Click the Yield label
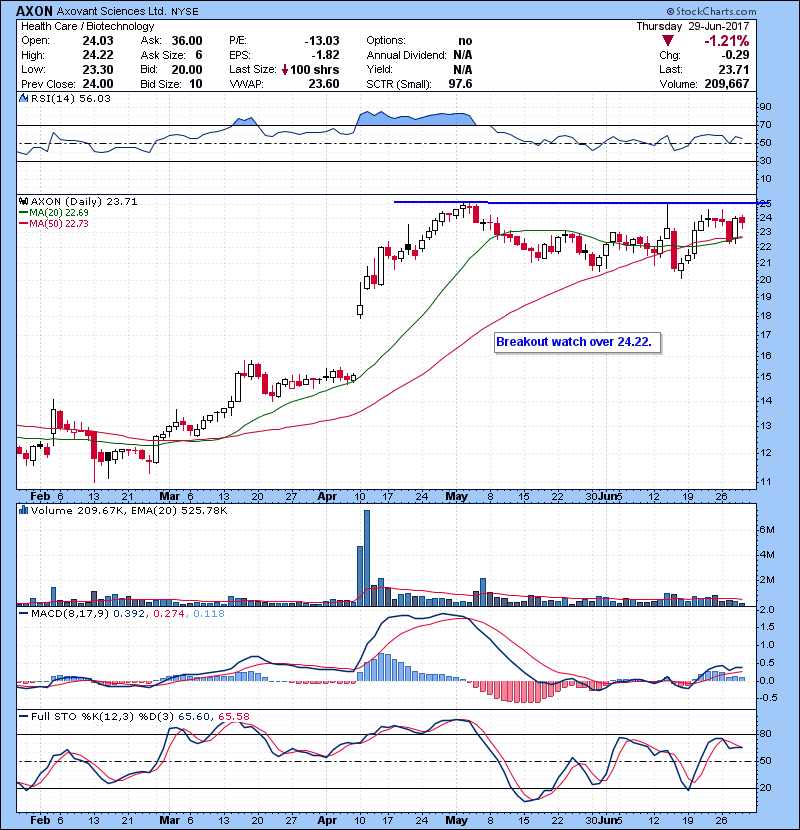The width and height of the screenshot is (800, 830). pyautogui.click(x=379, y=69)
